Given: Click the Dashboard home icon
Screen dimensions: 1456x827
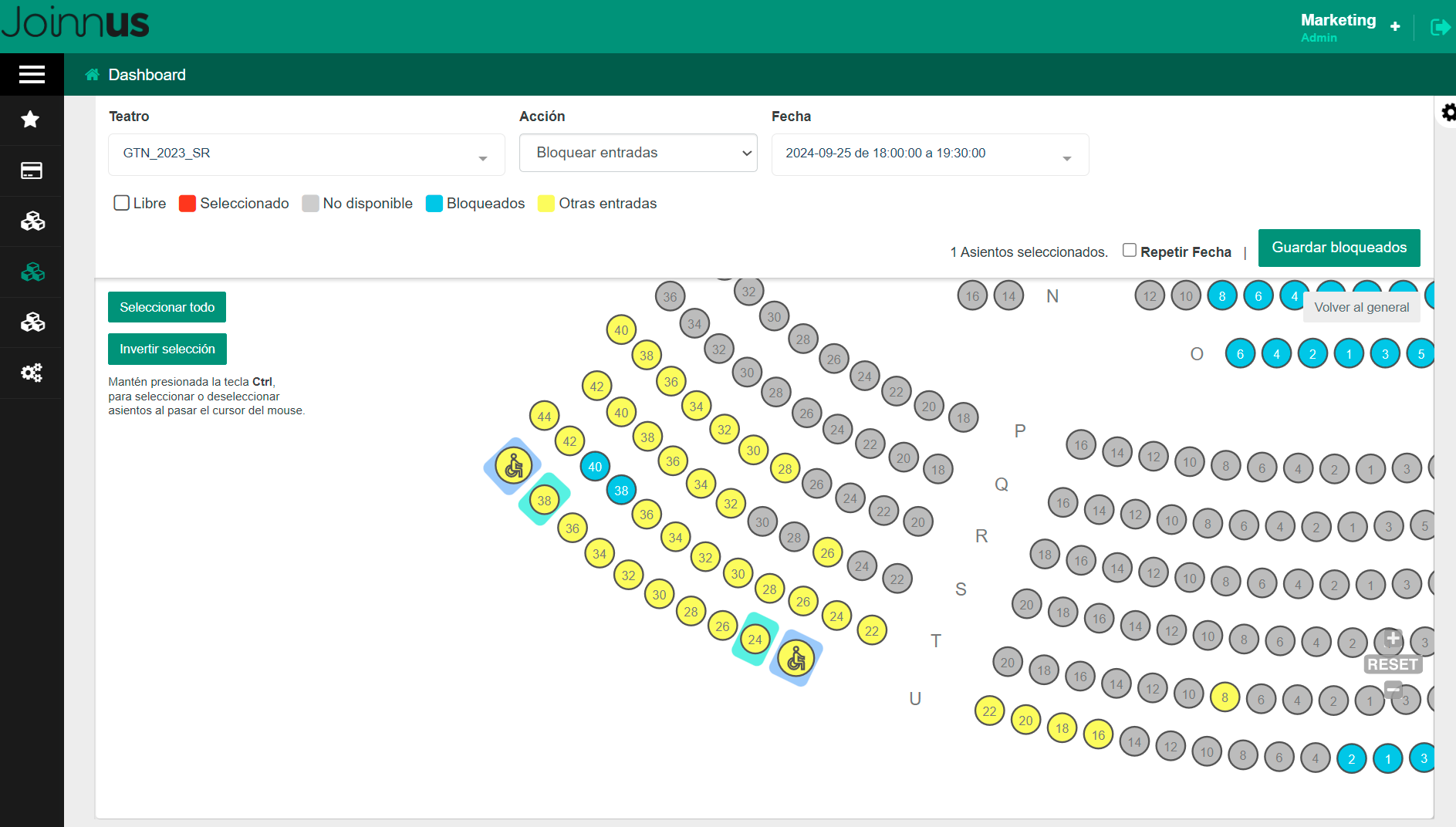Looking at the screenshot, I should coord(92,74).
